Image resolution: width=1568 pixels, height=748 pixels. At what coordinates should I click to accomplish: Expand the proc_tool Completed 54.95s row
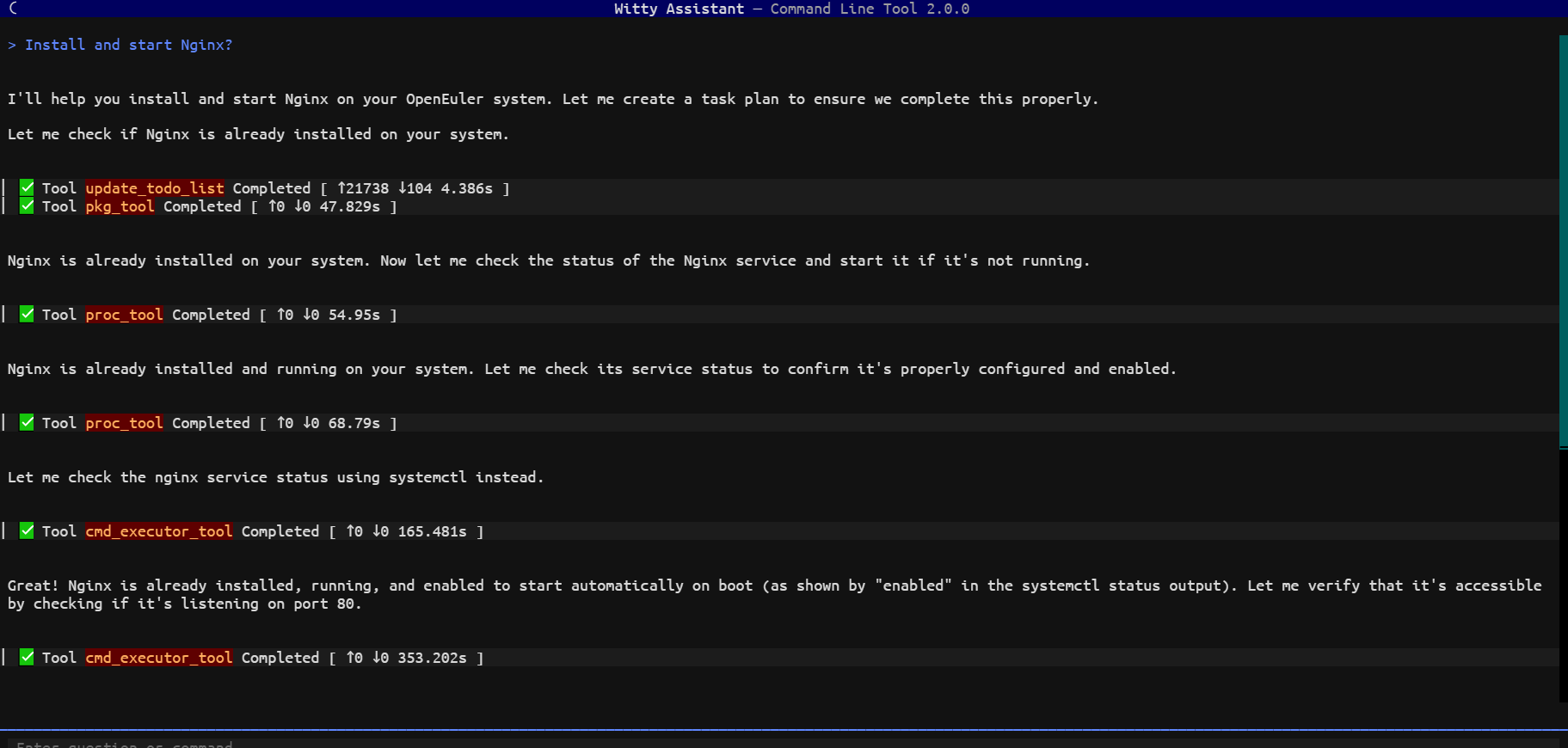click(x=781, y=315)
